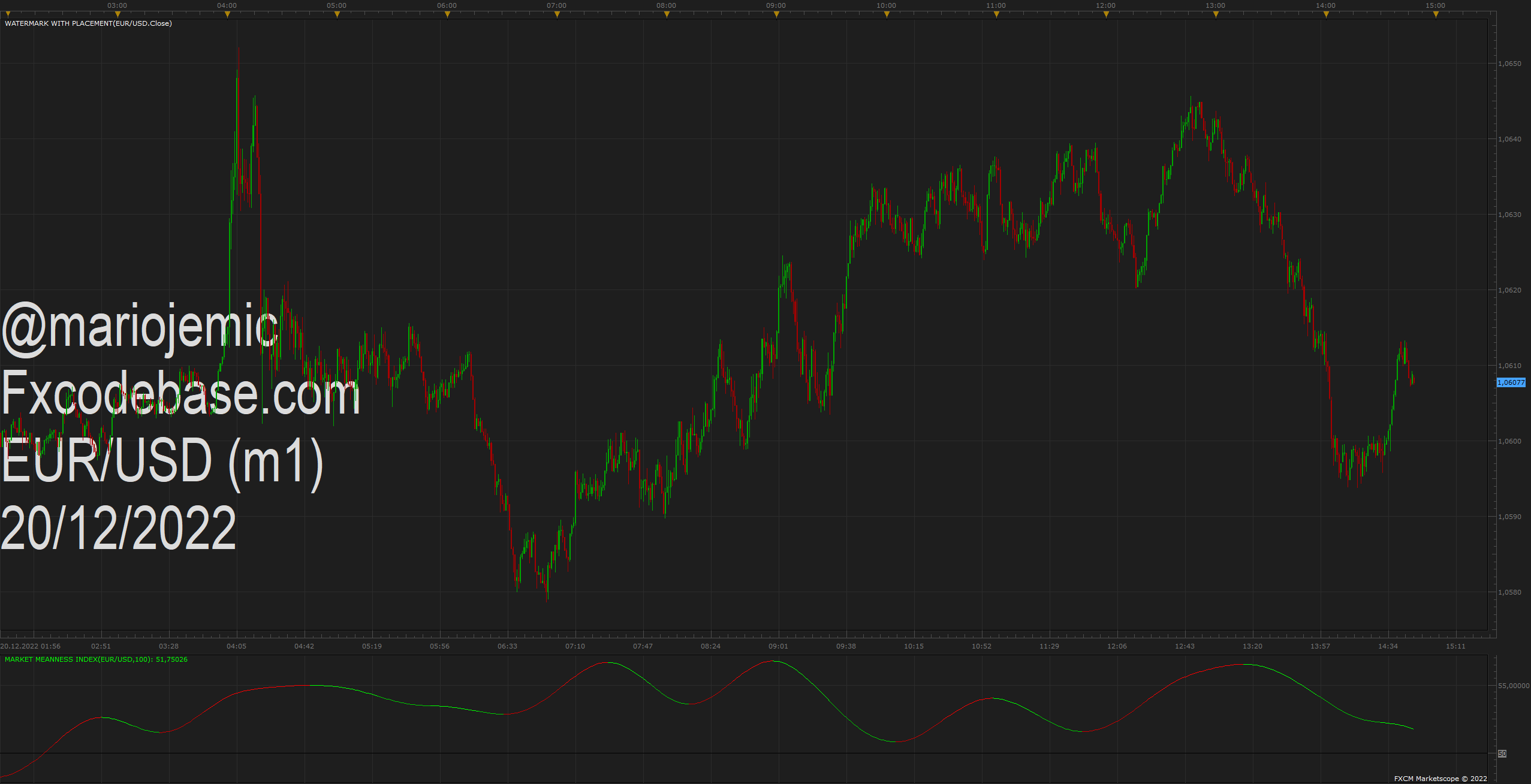Click the 09:38 time axis label
1531x784 pixels.
tap(846, 646)
